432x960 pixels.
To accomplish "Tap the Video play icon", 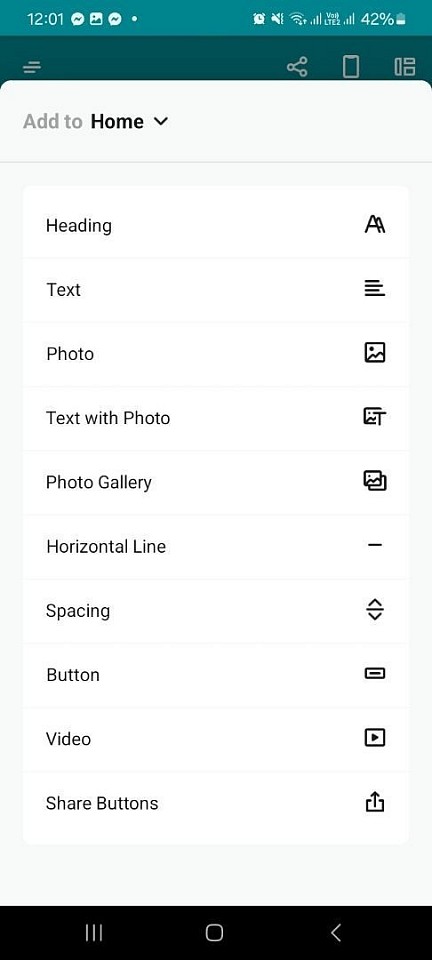I will tap(374, 738).
